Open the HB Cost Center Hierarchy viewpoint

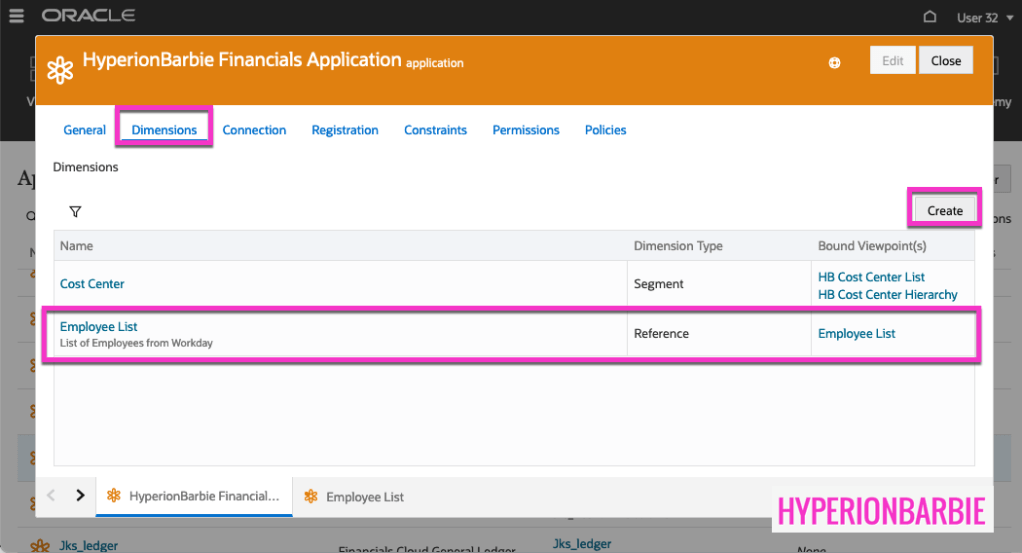pyautogui.click(x=887, y=295)
